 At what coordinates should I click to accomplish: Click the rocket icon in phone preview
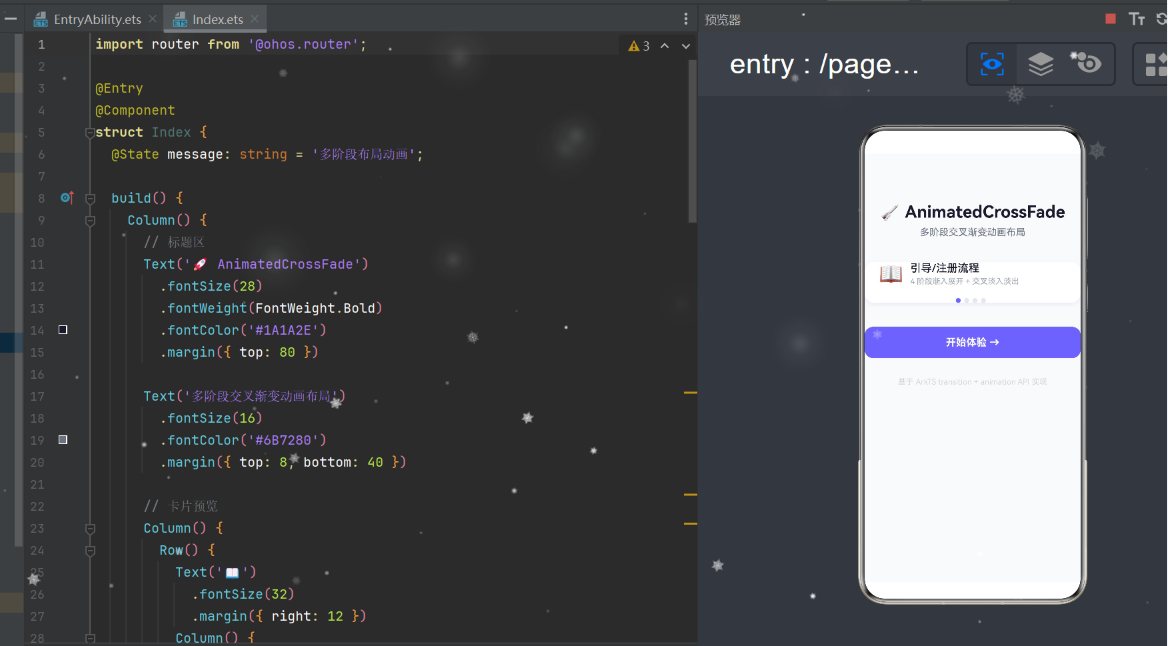pos(889,213)
